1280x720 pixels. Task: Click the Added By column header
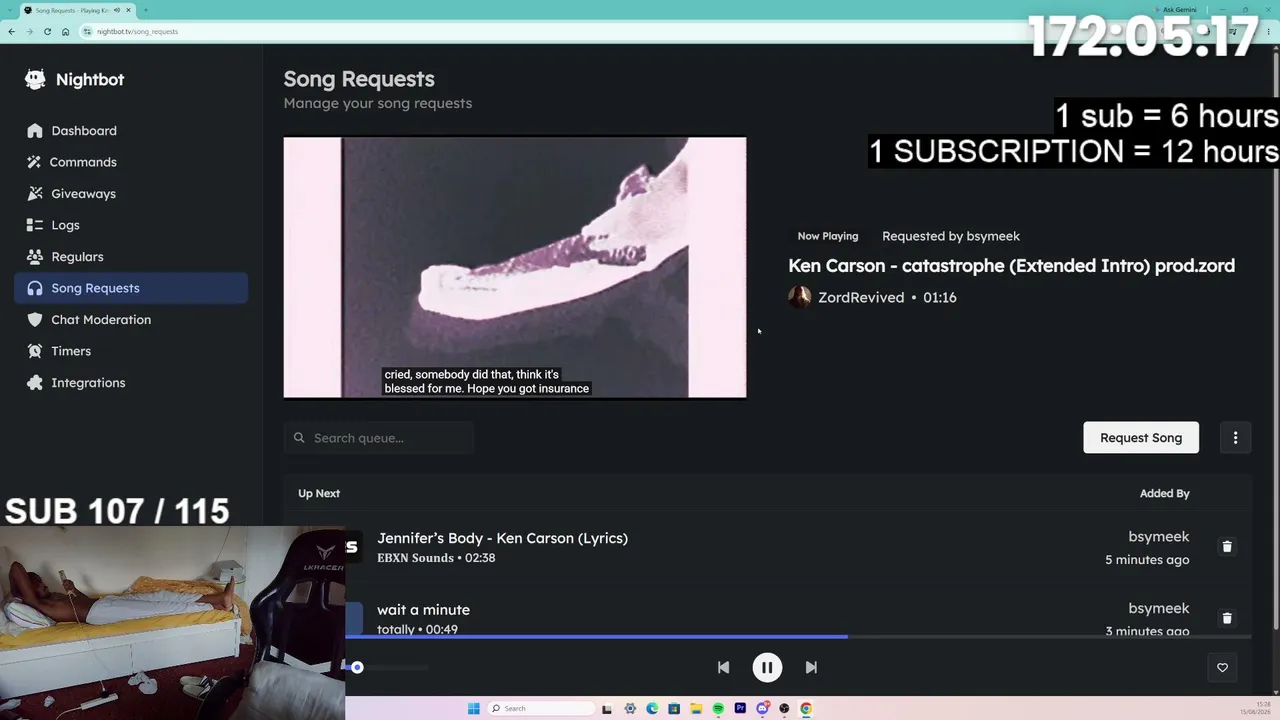click(x=1165, y=493)
